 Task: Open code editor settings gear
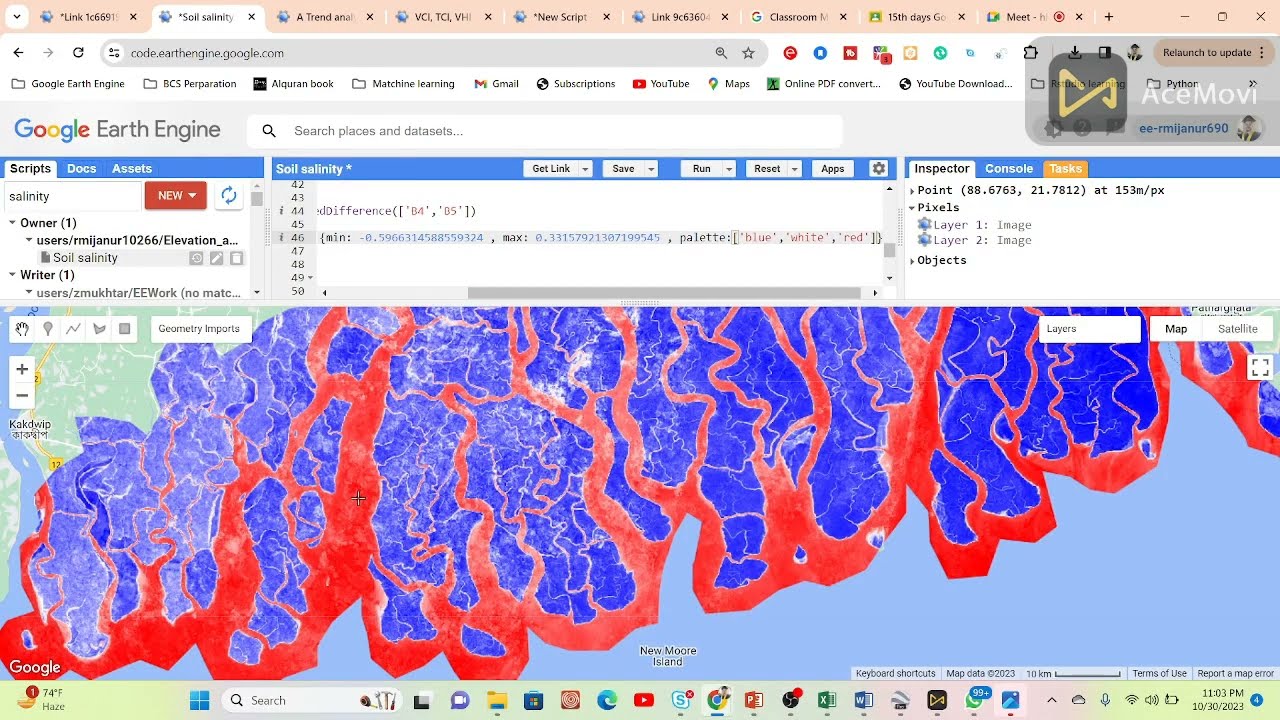coord(879,169)
